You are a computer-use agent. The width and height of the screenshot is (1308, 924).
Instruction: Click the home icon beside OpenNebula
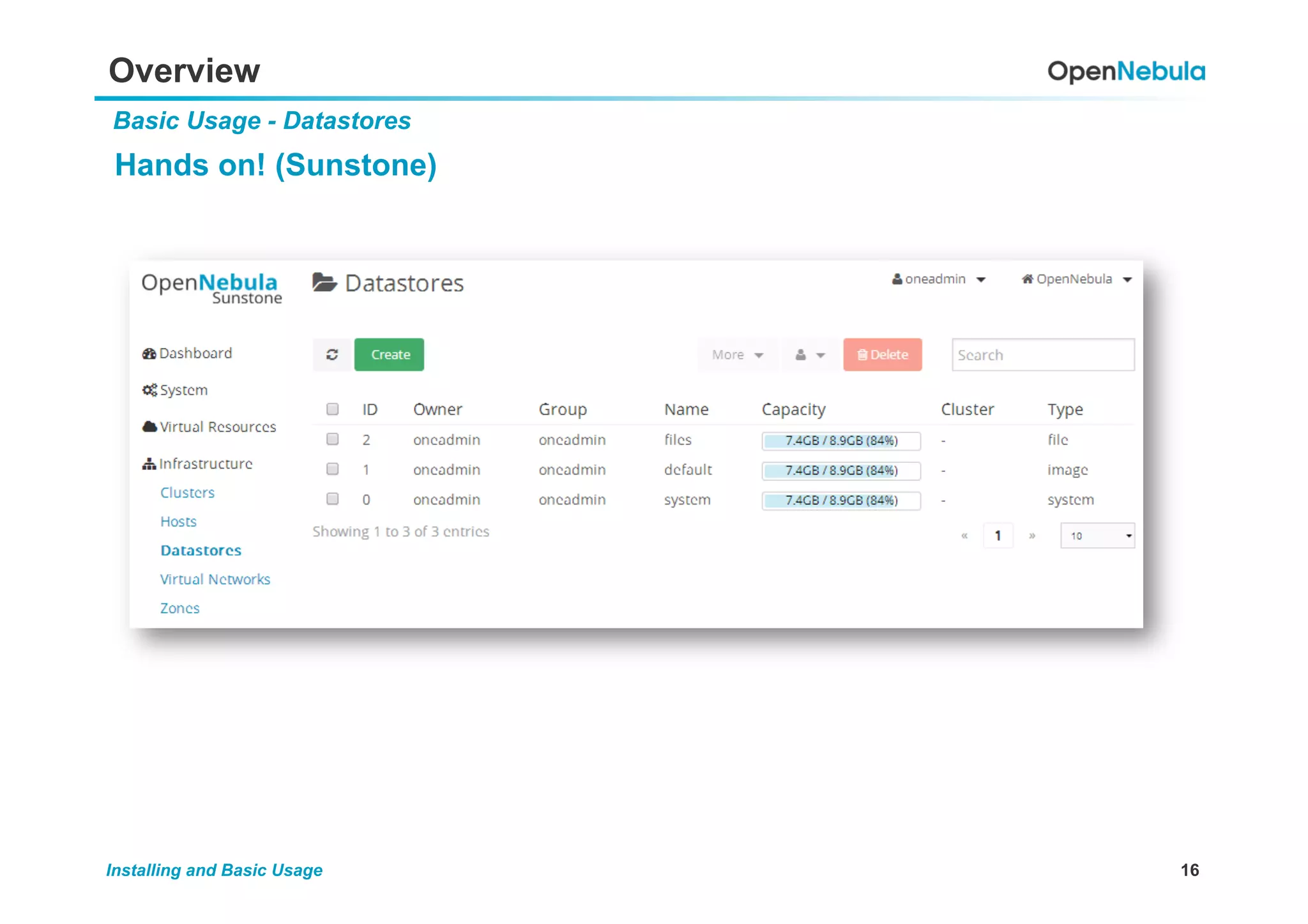click(1027, 279)
